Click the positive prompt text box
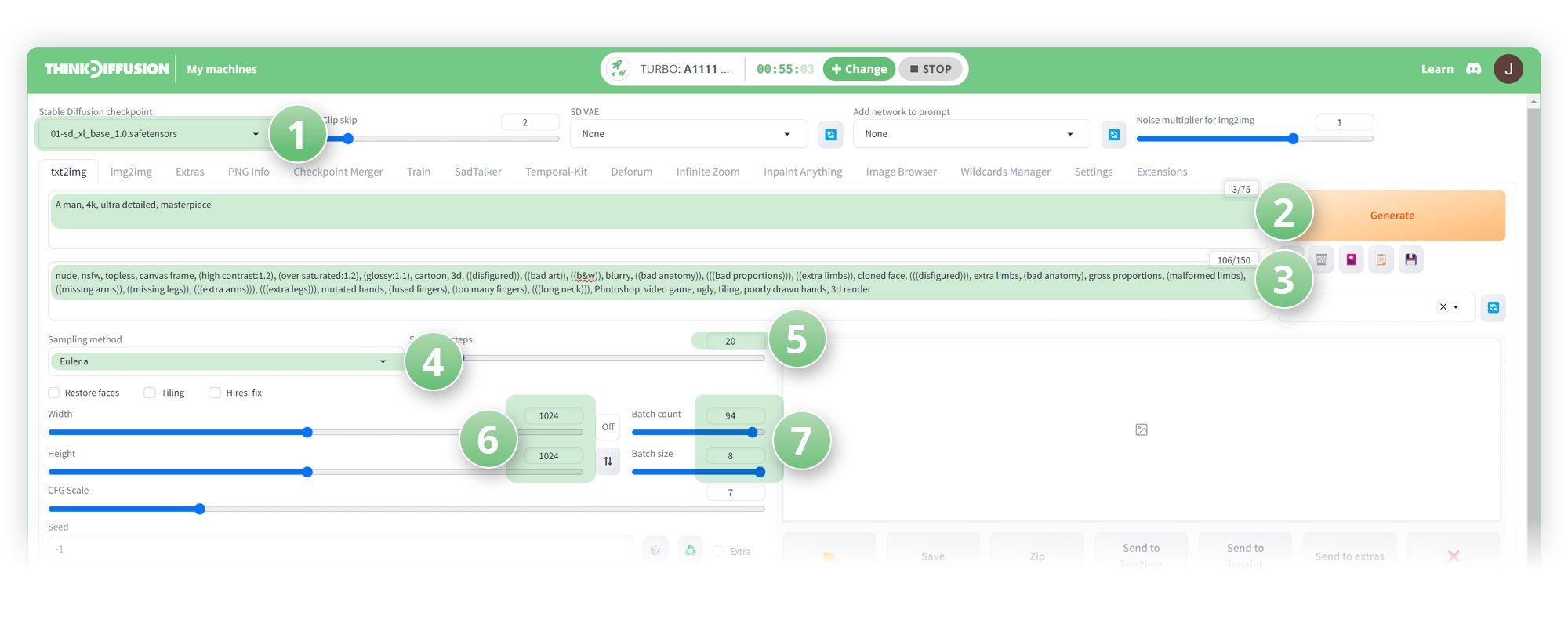The image size is (1568, 627). pyautogui.click(x=659, y=221)
